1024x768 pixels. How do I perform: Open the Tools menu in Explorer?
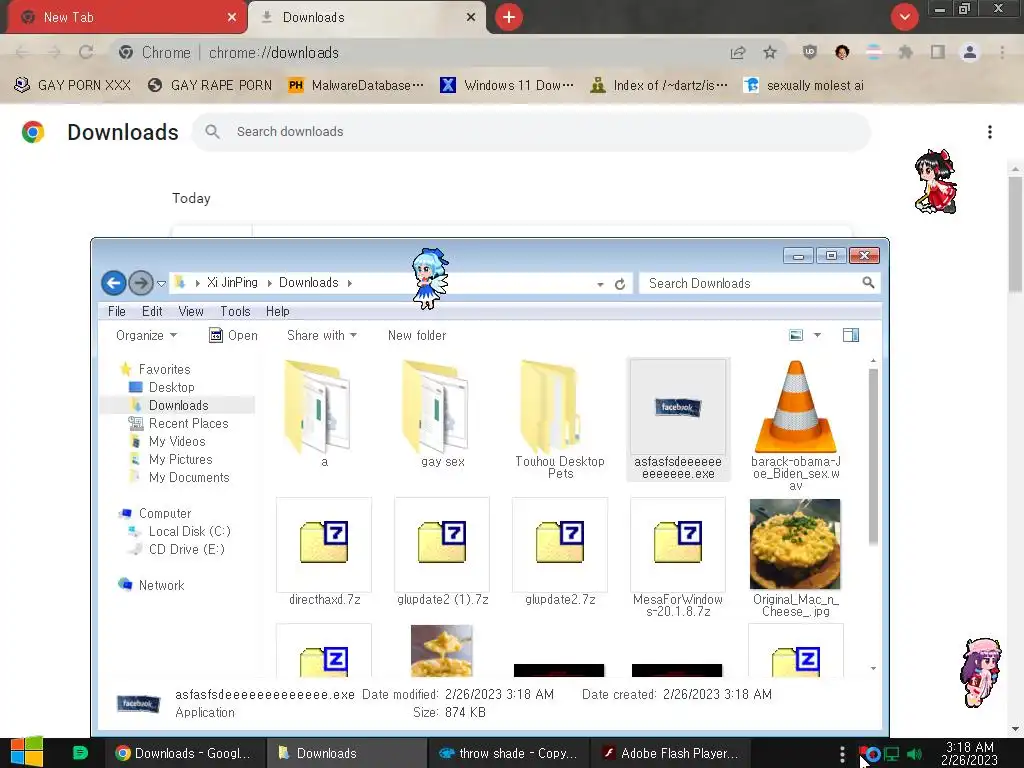coord(235,312)
